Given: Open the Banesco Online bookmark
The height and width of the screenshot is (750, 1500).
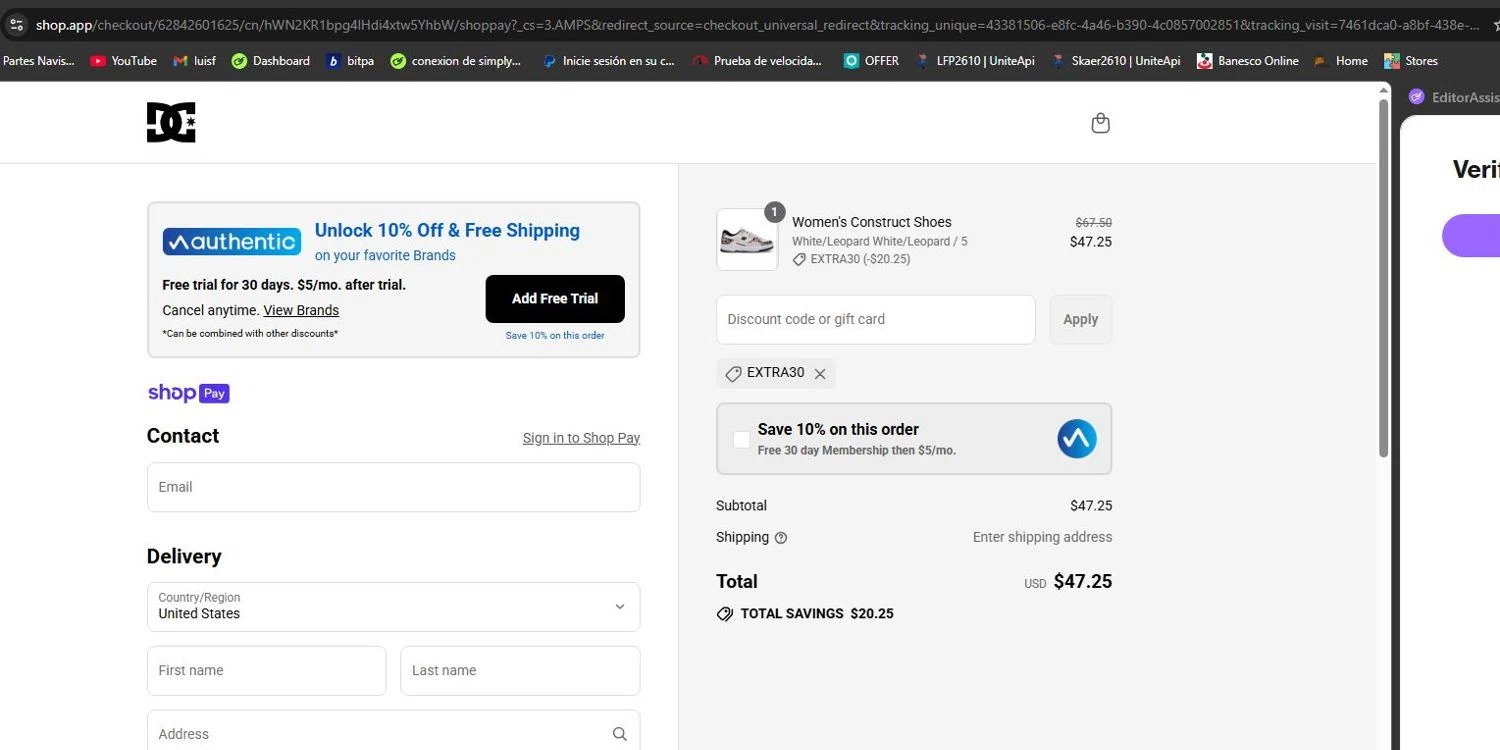Looking at the screenshot, I should [1248, 61].
